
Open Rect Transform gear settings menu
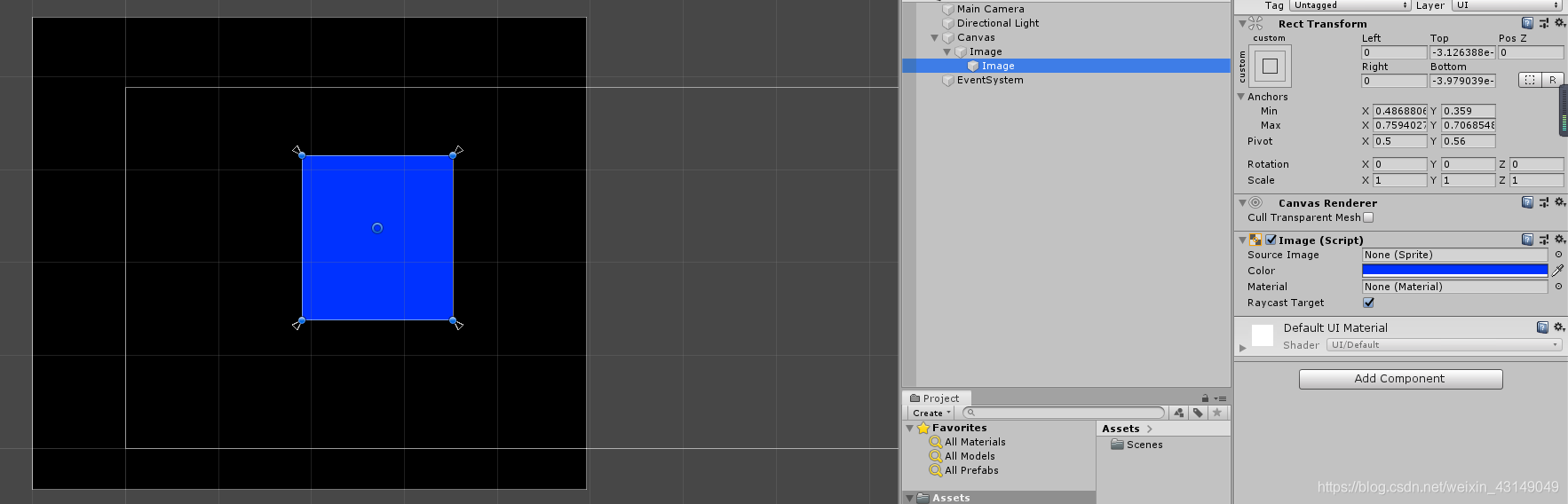(1560, 23)
